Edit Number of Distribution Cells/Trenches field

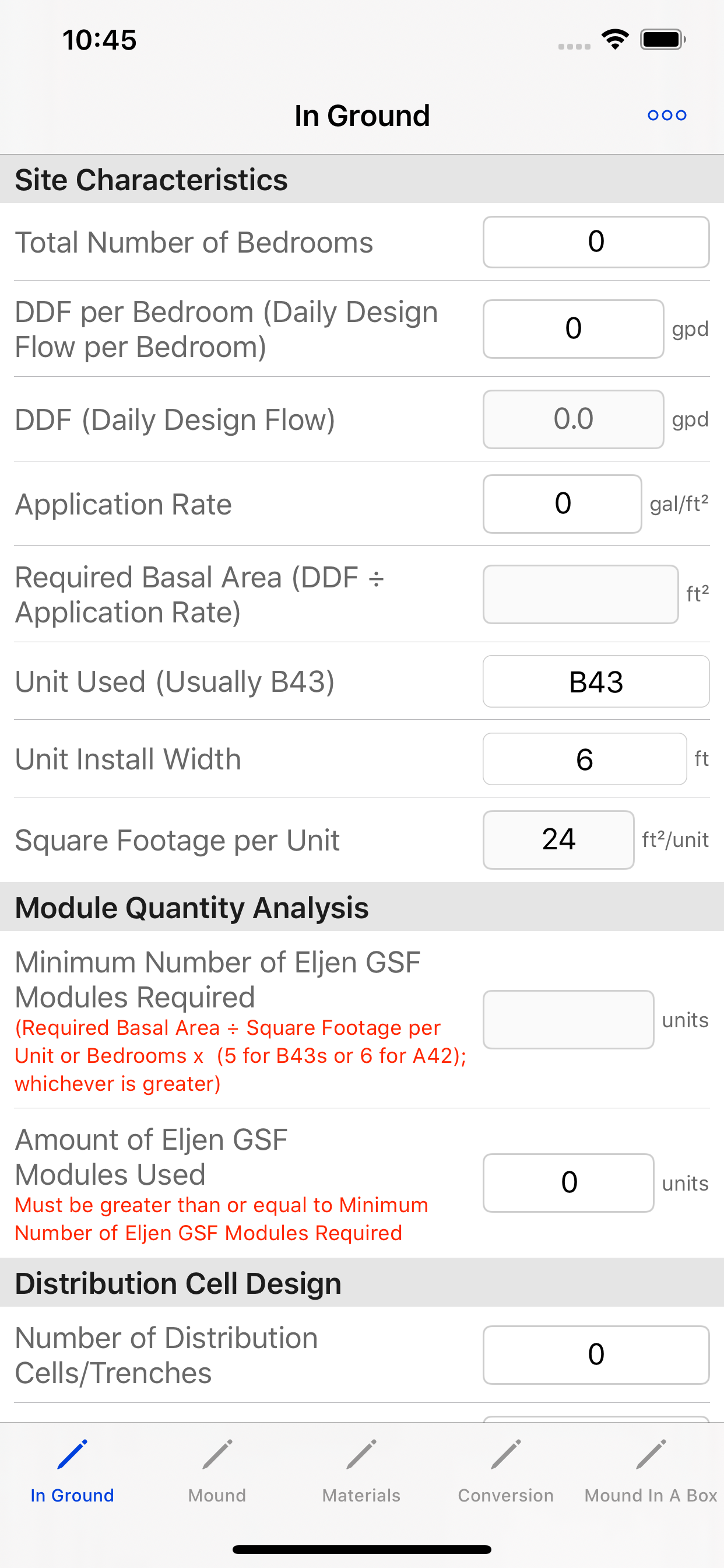click(596, 1355)
